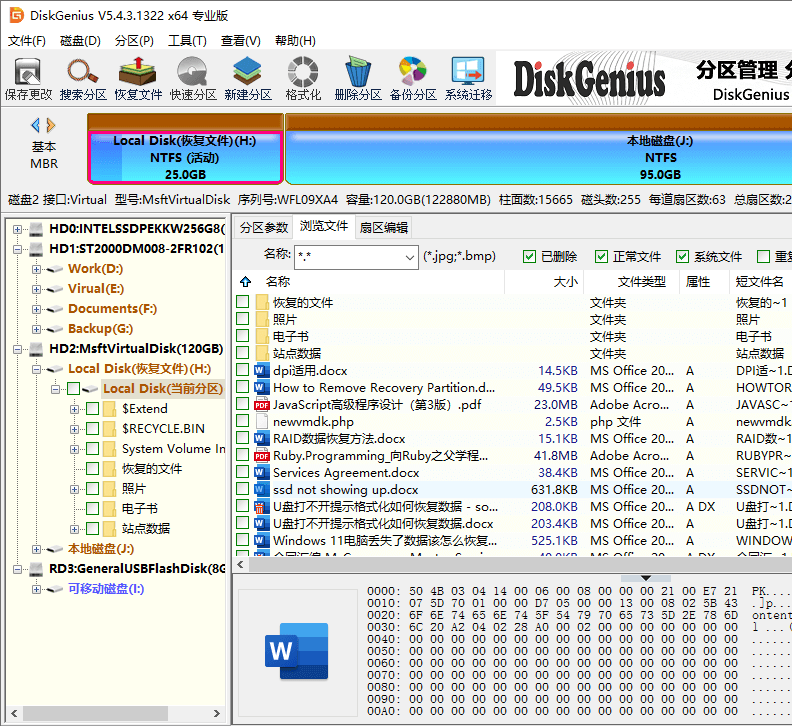This screenshot has width=792, height=726.
Task: Click the DiskGenius logo in the title bar
Action: click(17, 15)
